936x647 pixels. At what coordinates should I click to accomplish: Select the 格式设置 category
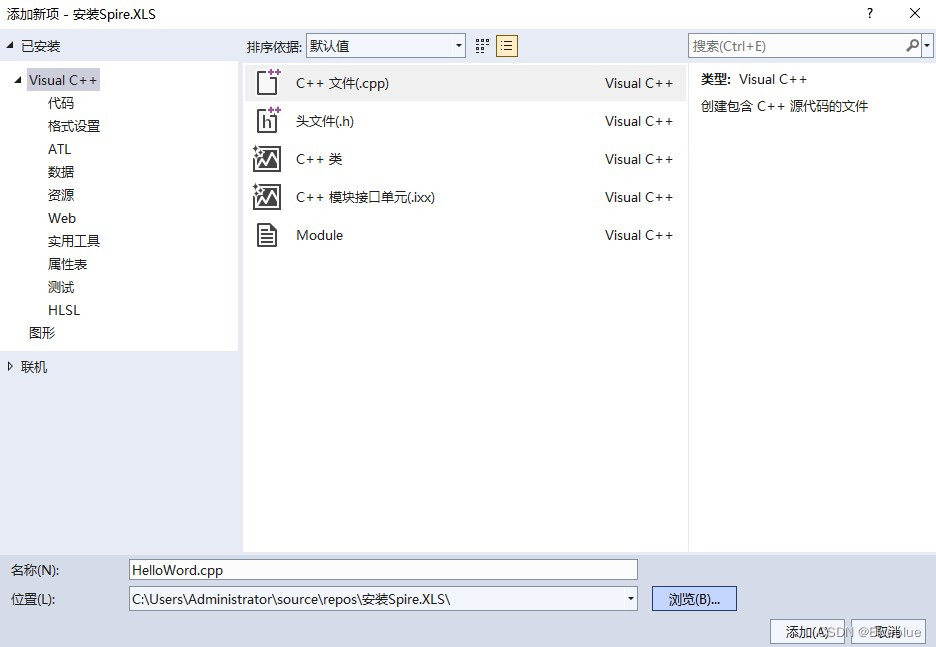pyautogui.click(x=74, y=126)
